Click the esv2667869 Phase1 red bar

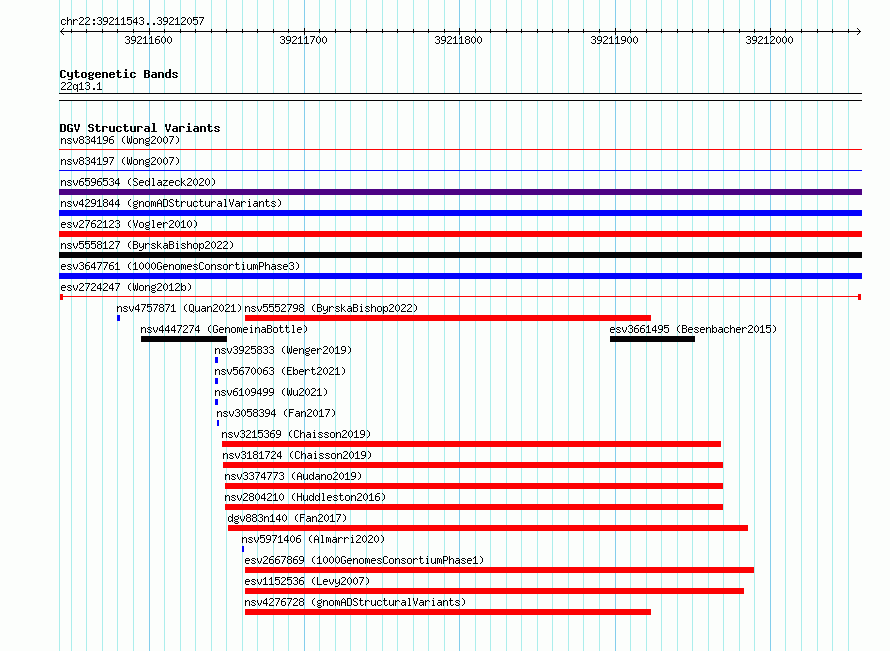[x=499, y=570]
